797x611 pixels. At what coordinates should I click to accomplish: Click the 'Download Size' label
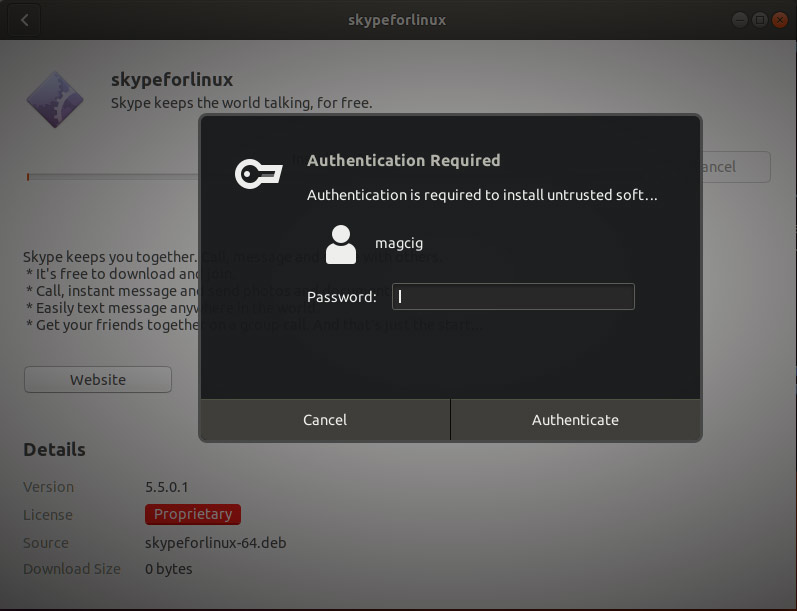click(72, 569)
